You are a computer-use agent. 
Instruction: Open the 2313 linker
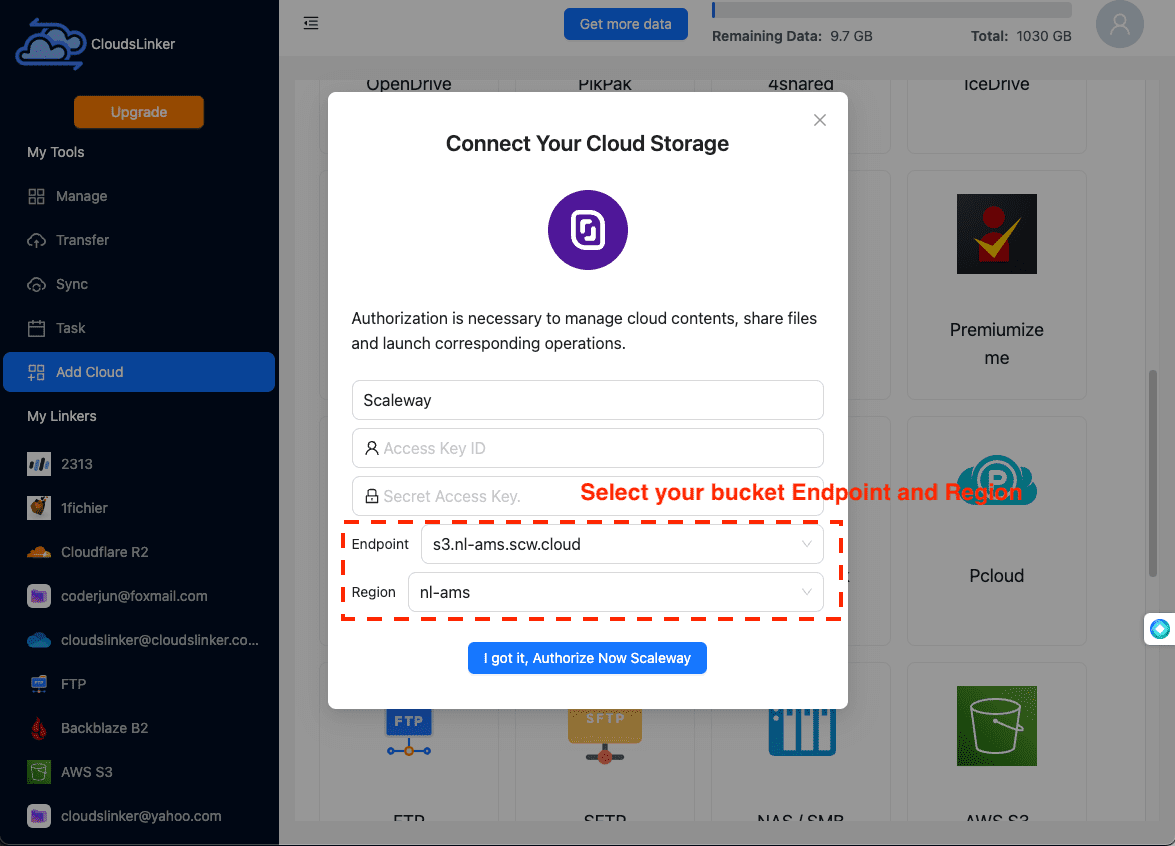click(x=139, y=464)
